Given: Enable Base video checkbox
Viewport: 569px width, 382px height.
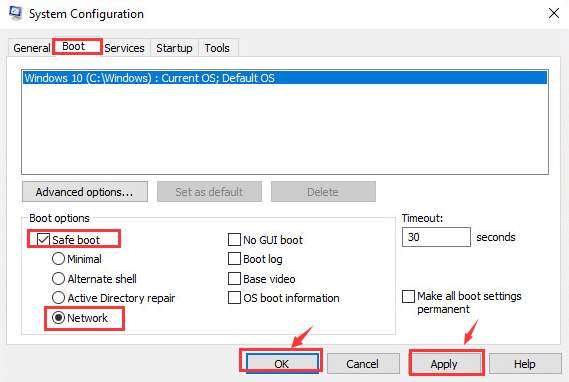Looking at the screenshot, I should tap(234, 279).
